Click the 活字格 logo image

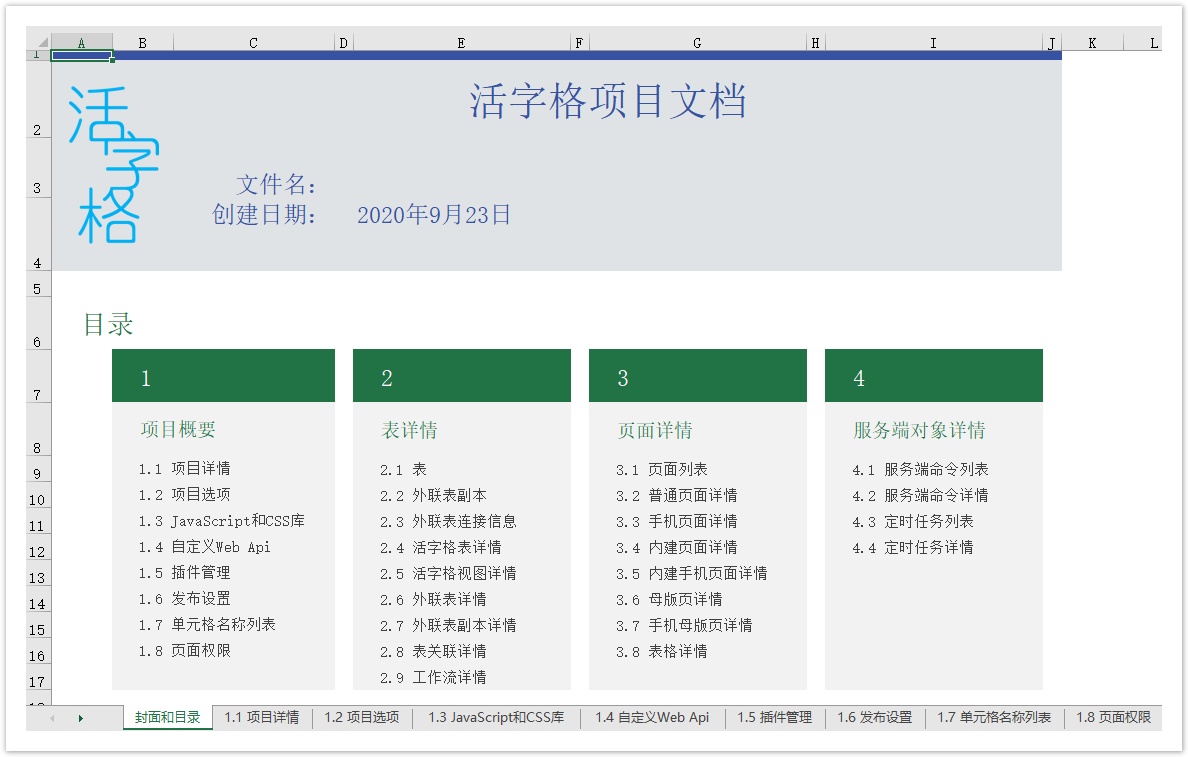click(x=113, y=164)
